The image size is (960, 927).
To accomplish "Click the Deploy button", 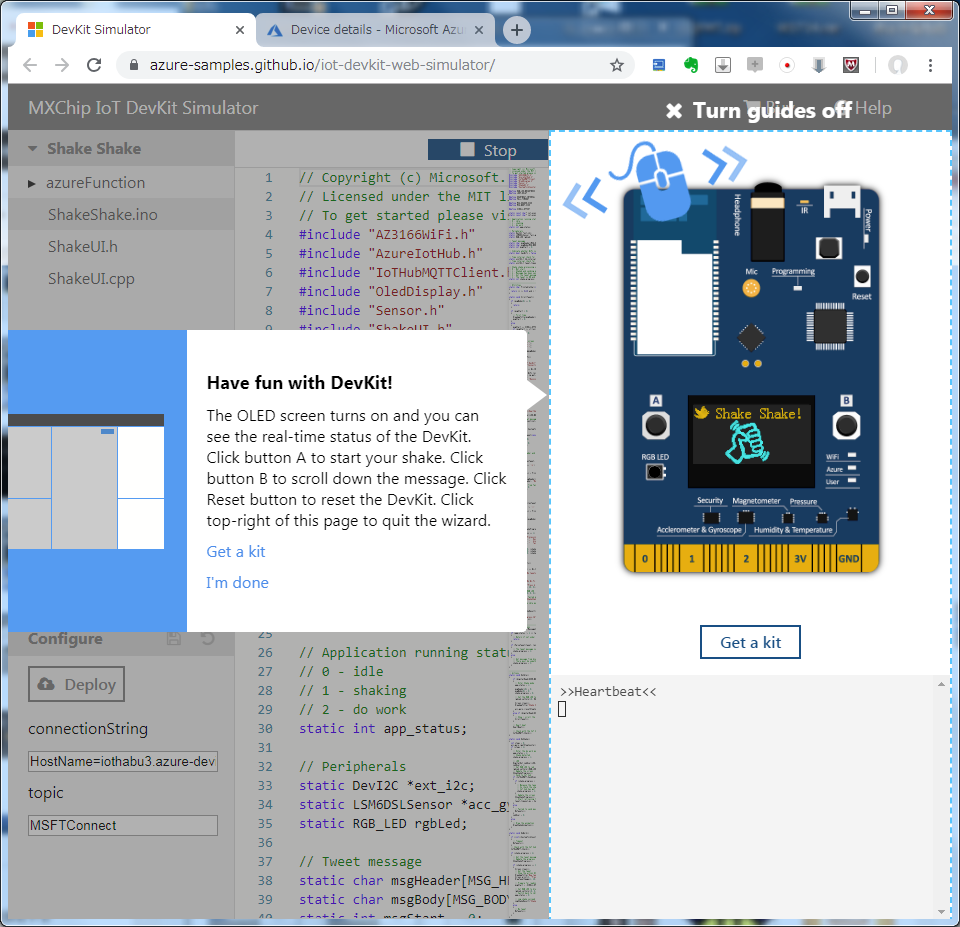I will (76, 684).
